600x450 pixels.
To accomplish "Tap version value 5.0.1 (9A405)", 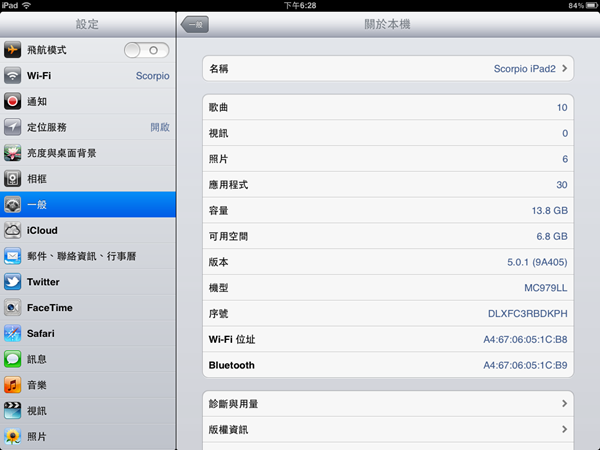I will 537,262.
